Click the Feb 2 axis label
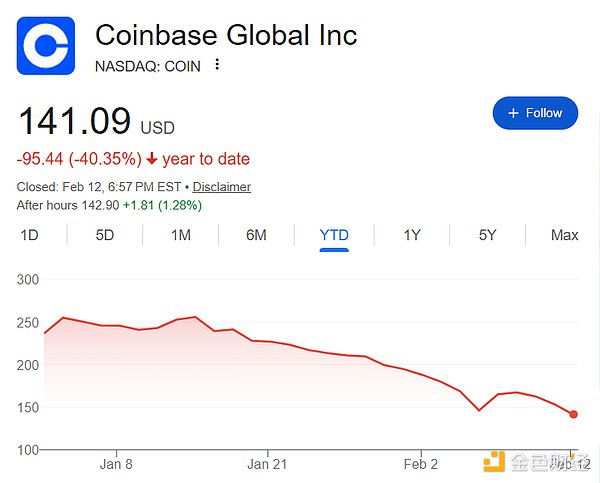The image size is (600, 483). [x=421, y=464]
